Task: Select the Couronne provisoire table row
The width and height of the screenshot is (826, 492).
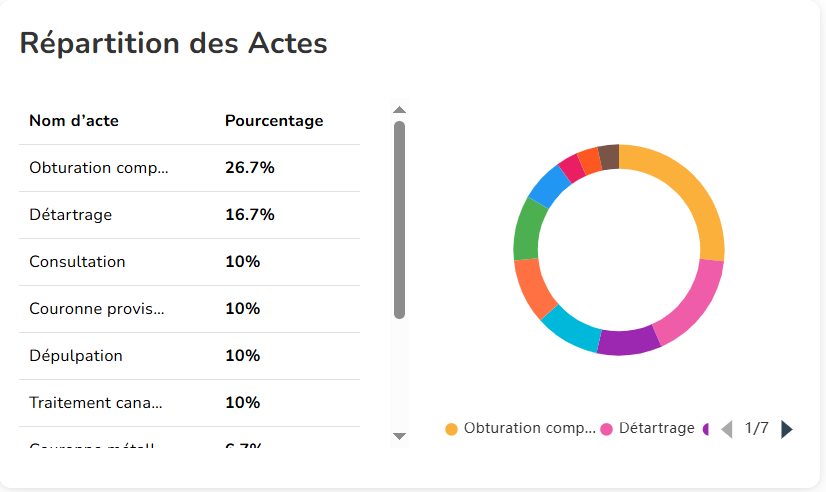Action: pyautogui.click(x=189, y=309)
